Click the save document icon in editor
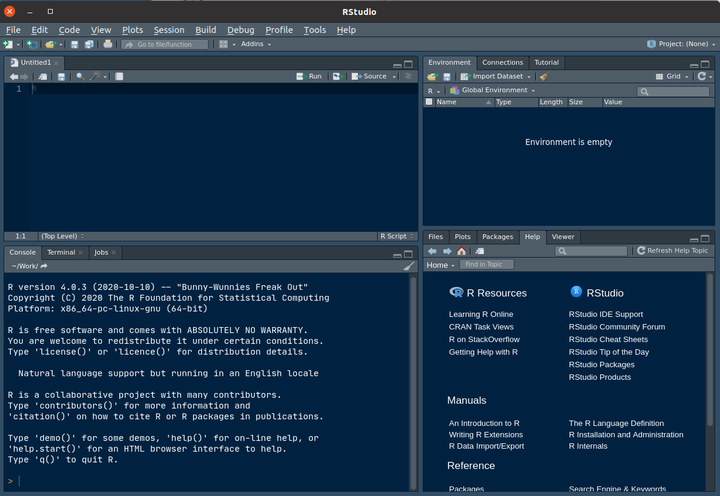720x496 pixels. pos(61,76)
